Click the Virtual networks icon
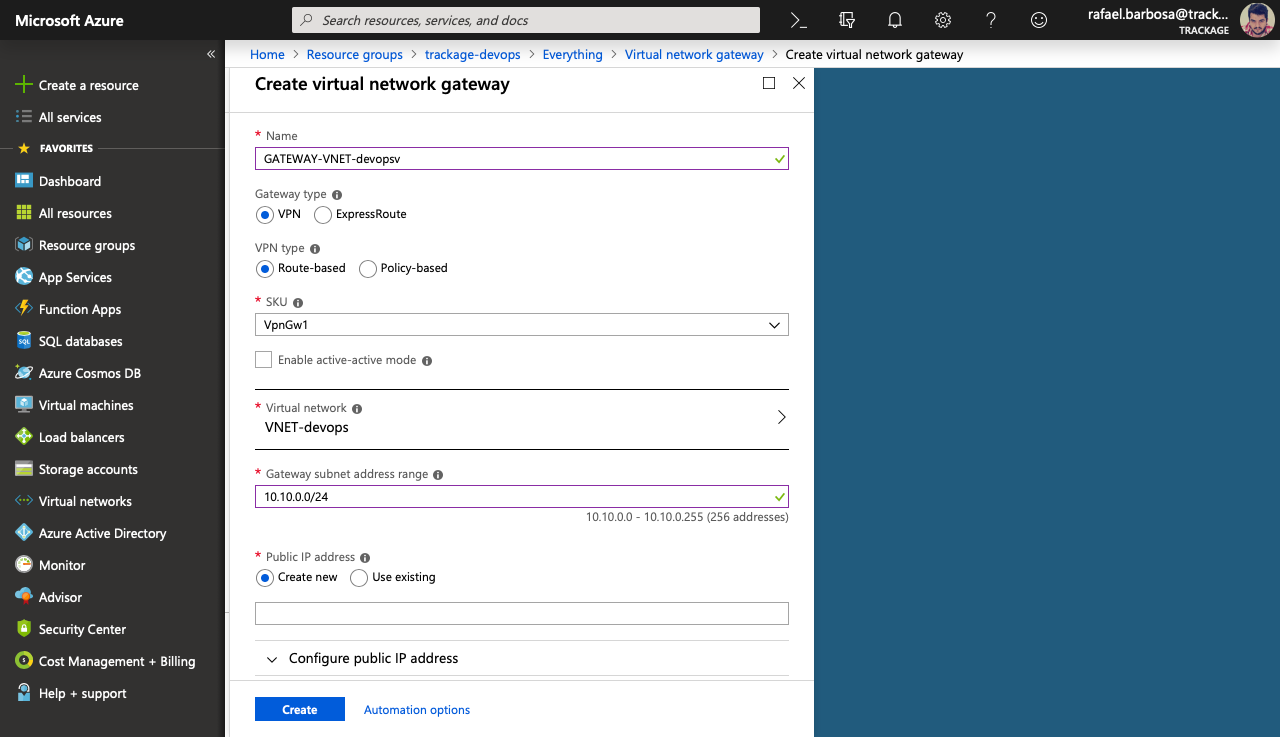Image resolution: width=1280 pixels, height=737 pixels. pyautogui.click(x=24, y=501)
